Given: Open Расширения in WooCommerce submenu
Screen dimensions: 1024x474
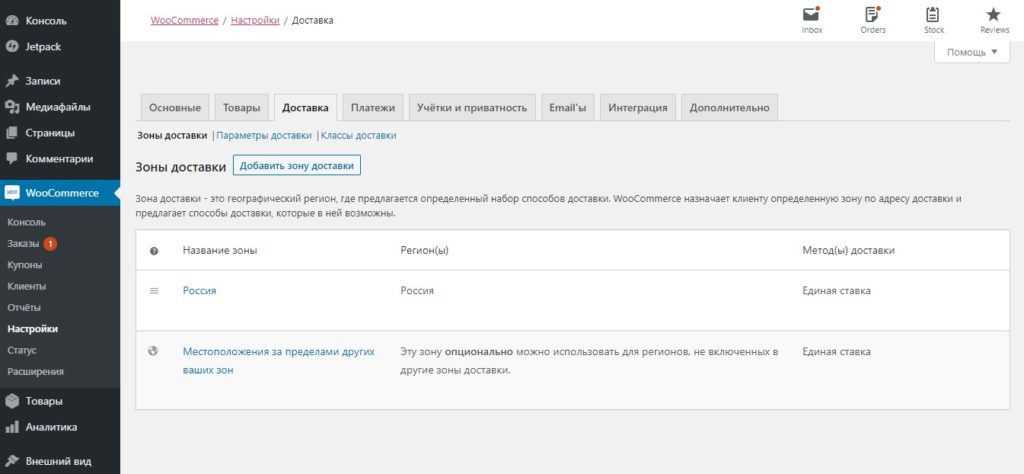Looking at the screenshot, I should tap(35, 371).
